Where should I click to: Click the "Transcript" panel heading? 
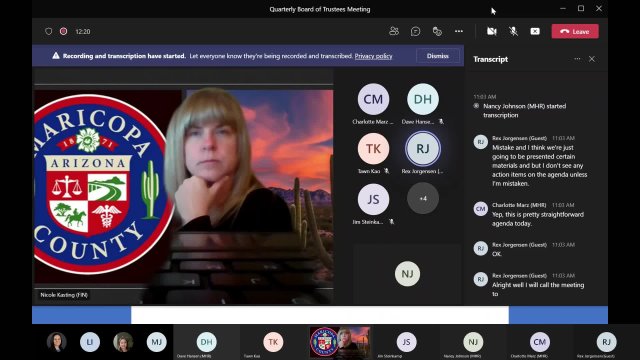(x=491, y=59)
